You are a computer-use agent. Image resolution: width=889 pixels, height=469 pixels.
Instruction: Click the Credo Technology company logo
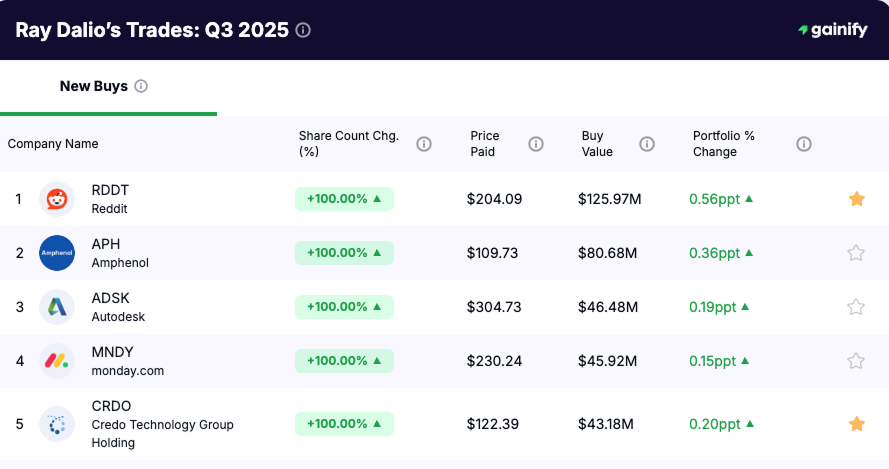point(57,424)
